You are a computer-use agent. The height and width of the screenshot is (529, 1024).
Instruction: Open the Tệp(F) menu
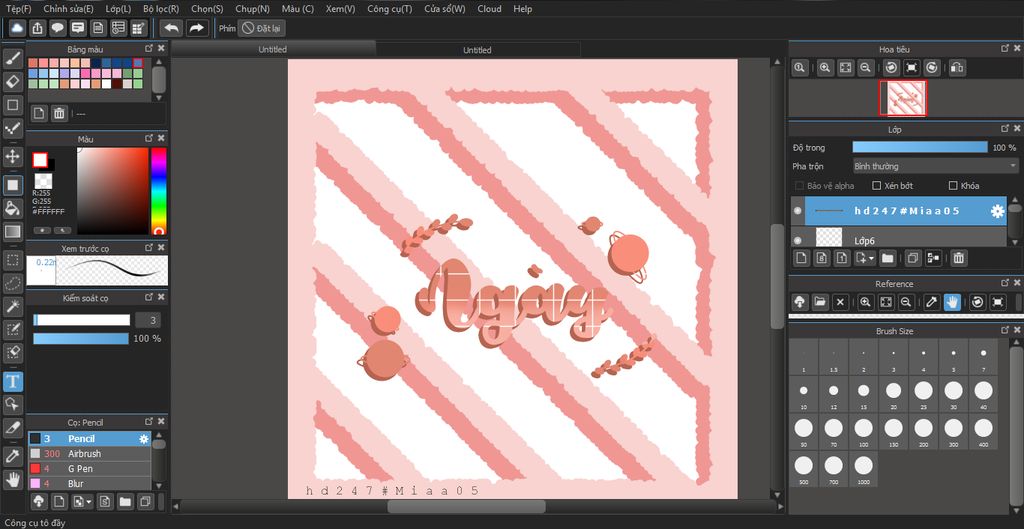(18, 8)
